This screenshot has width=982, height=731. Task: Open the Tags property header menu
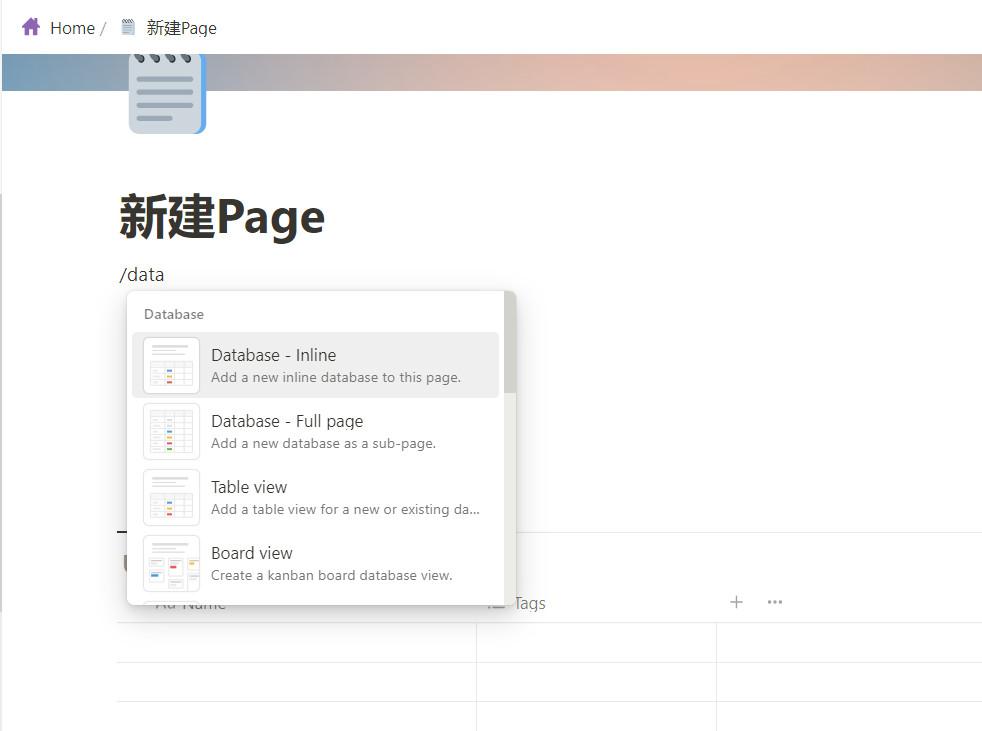(x=529, y=603)
